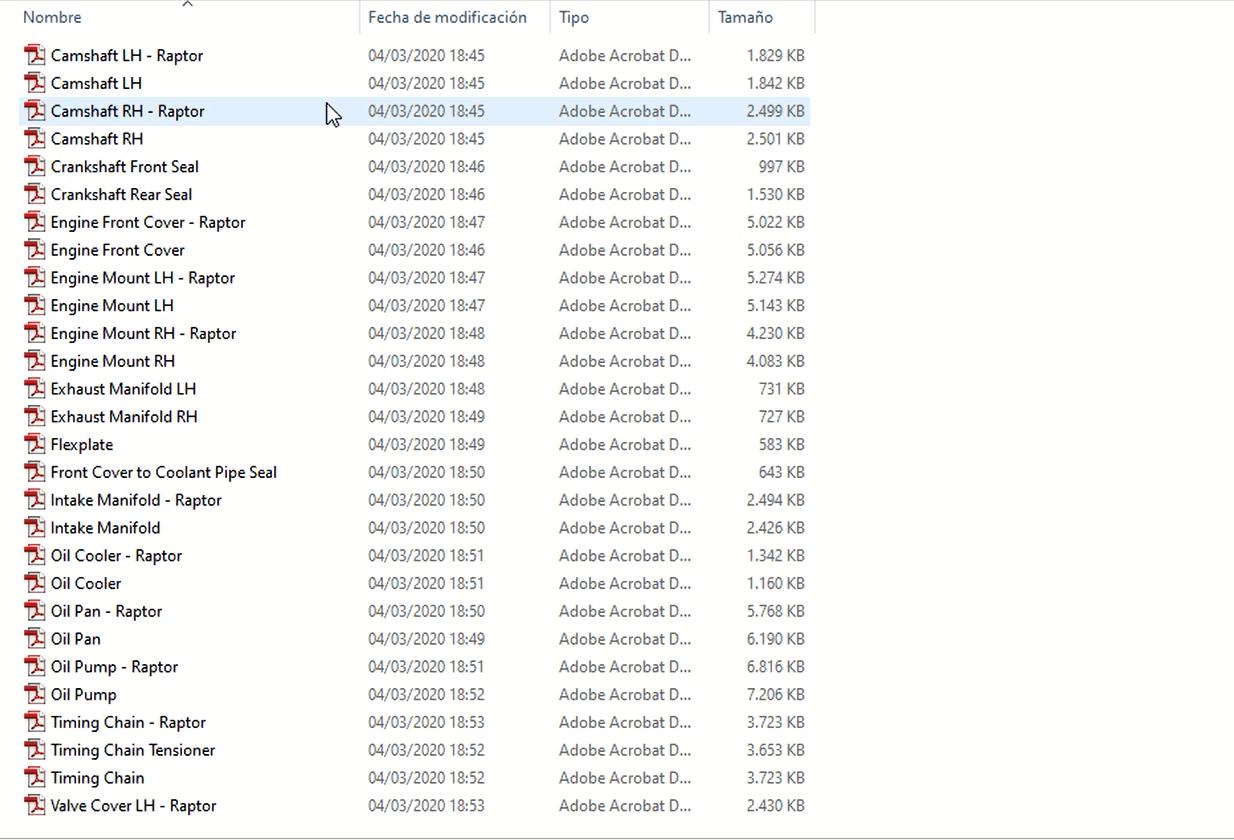Click the 6.190 KB size value
Viewport: 1234px width, 840px height.
775,639
